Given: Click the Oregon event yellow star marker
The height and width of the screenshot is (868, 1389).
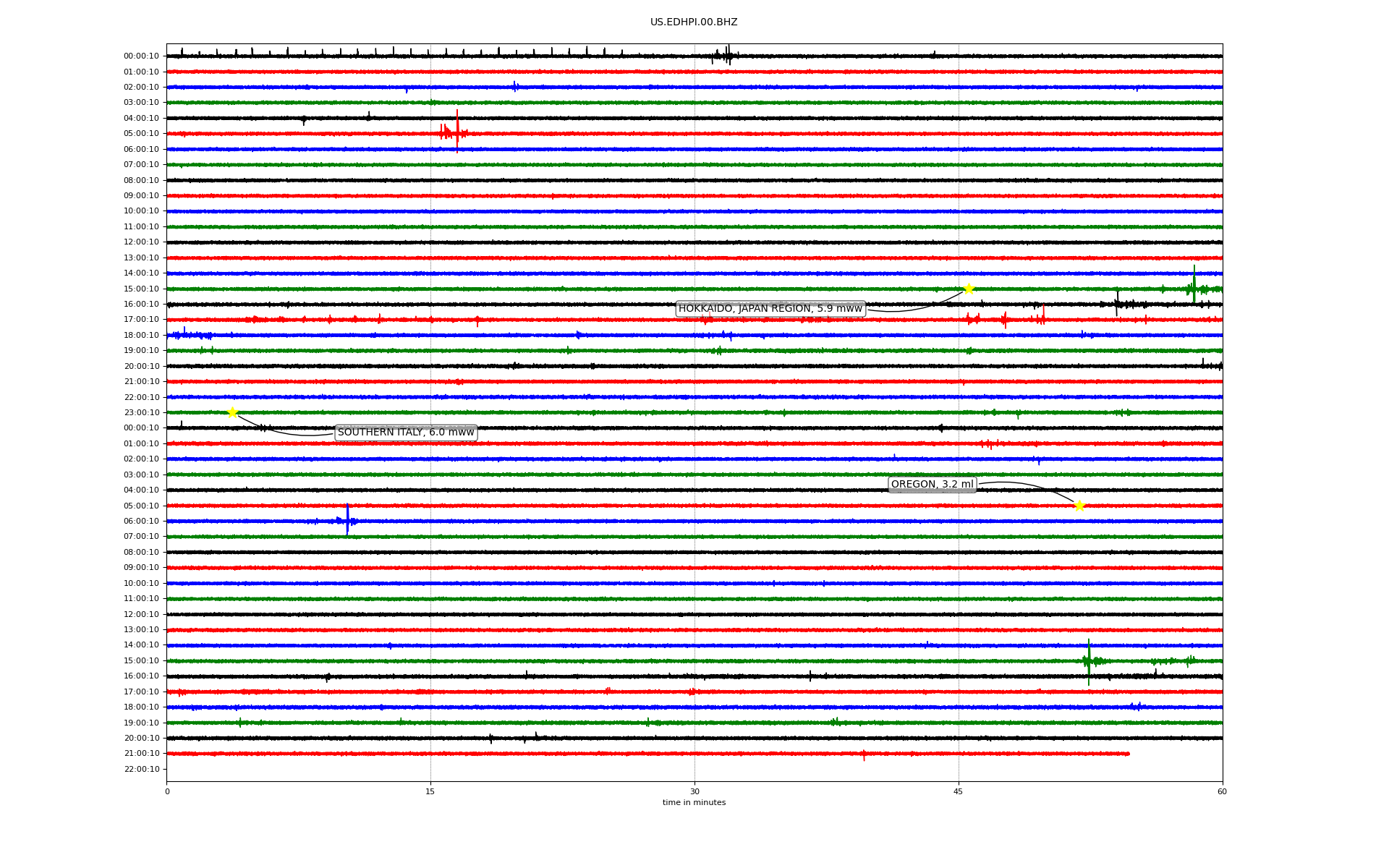Looking at the screenshot, I should pos(1079,506).
